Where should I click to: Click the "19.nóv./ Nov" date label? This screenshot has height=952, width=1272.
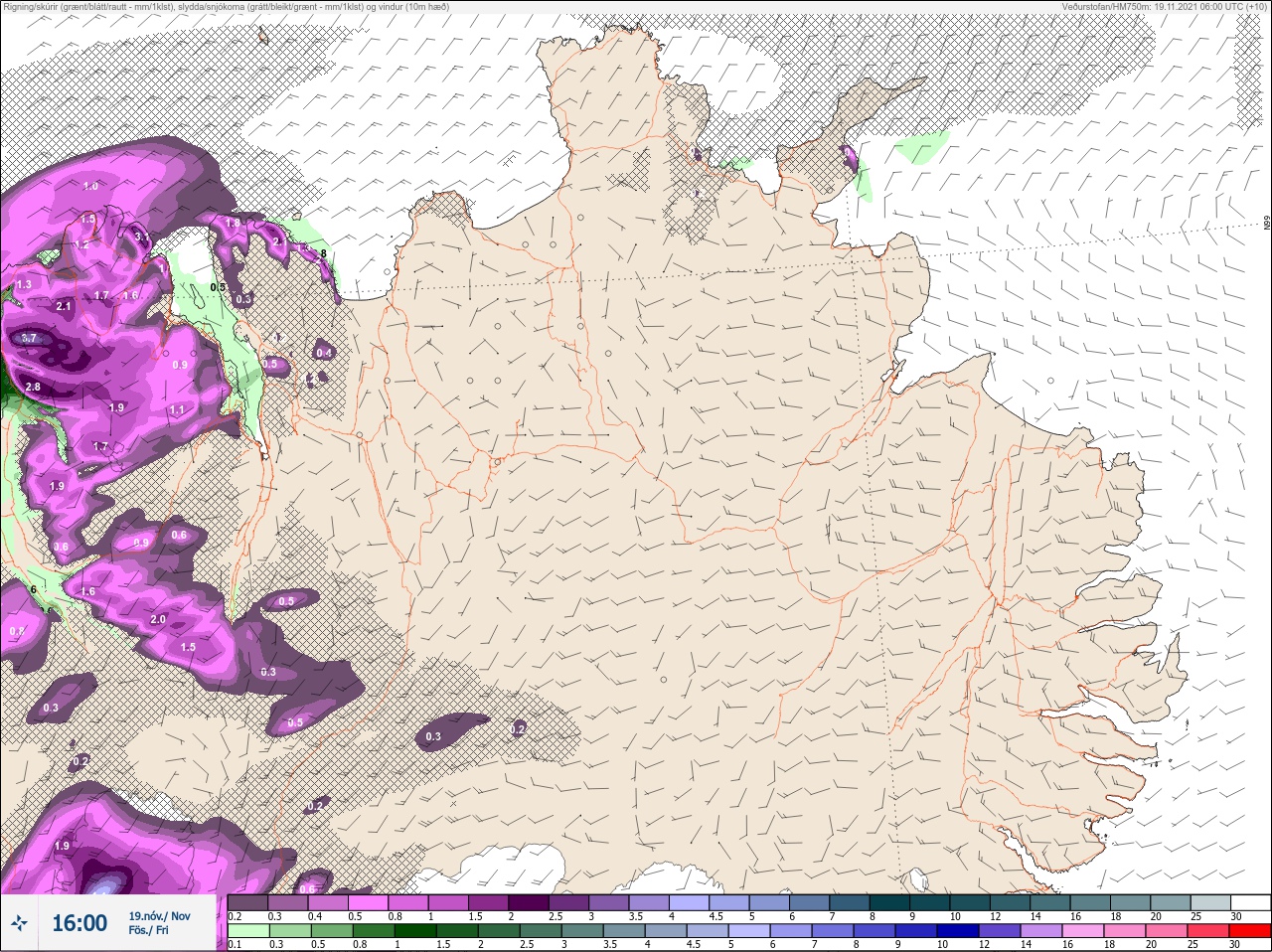pos(159,916)
